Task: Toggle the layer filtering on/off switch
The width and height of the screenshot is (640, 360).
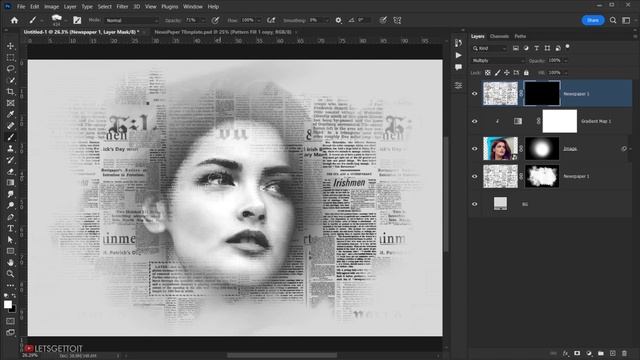Action: click(x=567, y=47)
